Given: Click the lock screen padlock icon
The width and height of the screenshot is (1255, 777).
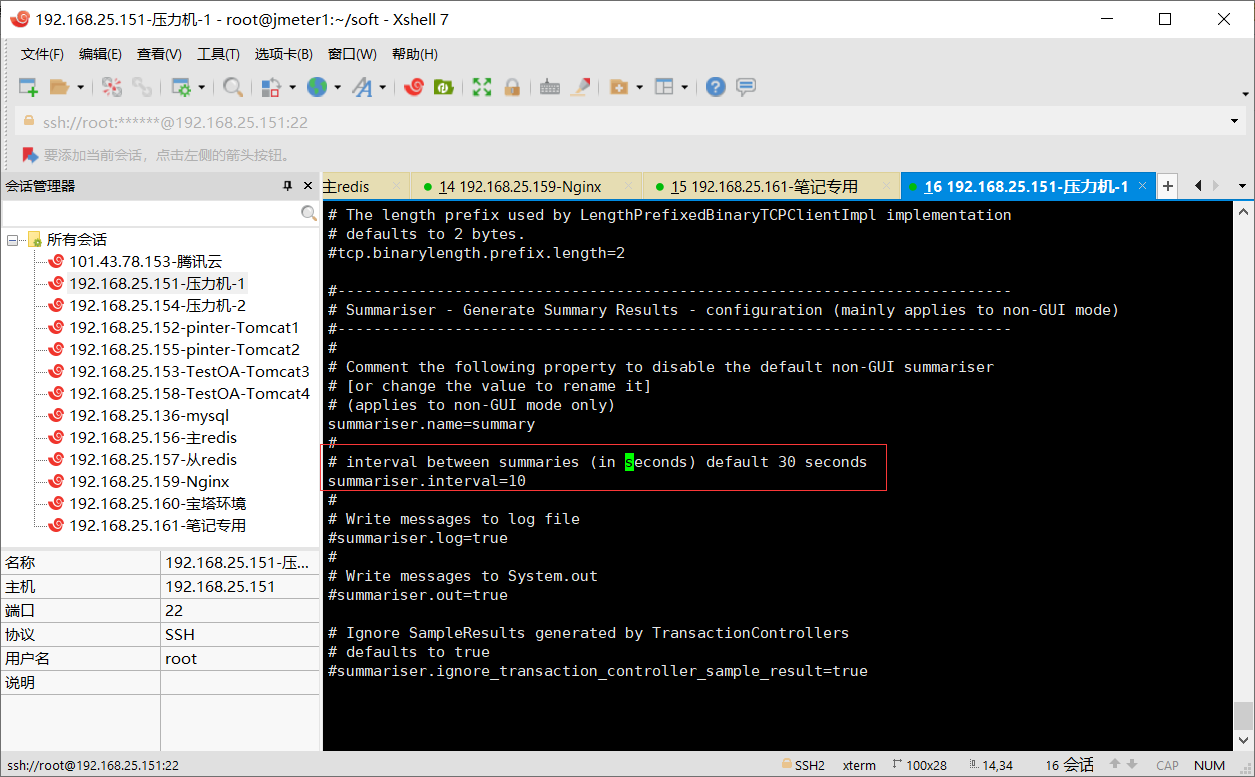Looking at the screenshot, I should (x=511, y=87).
